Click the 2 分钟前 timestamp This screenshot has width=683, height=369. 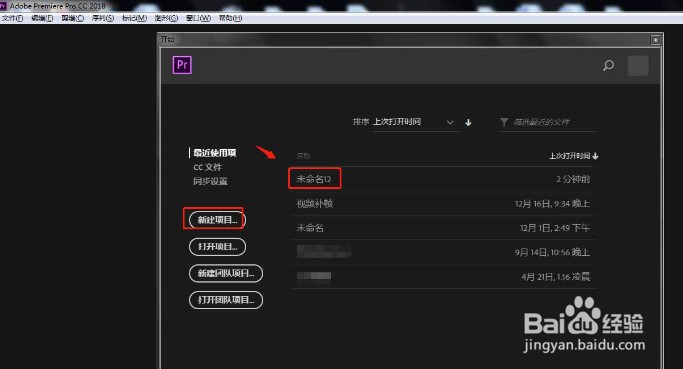tap(573, 179)
